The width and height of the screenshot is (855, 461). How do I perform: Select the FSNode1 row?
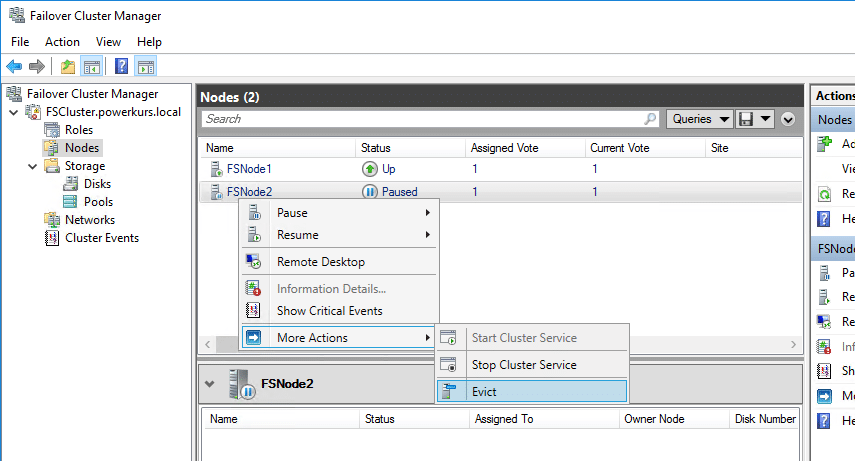tap(501, 169)
